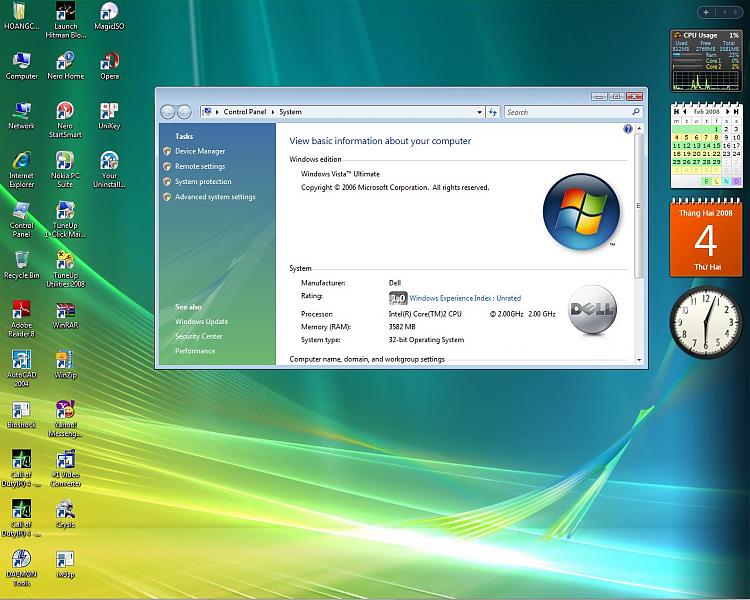
Task: Add a gadget with sidebar plus button
Action: tap(705, 12)
